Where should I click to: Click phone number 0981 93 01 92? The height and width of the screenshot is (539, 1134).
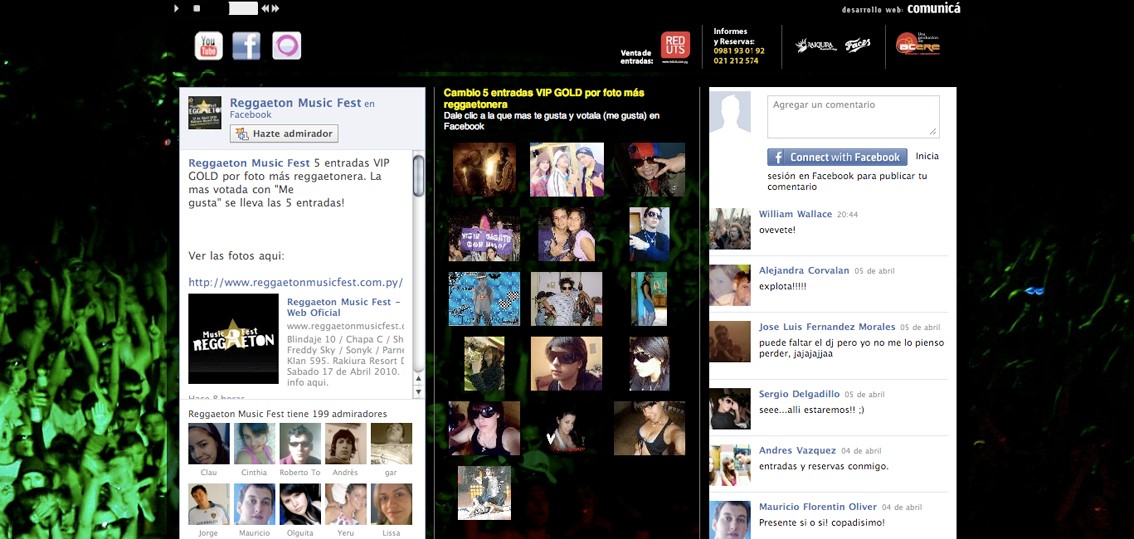738,51
